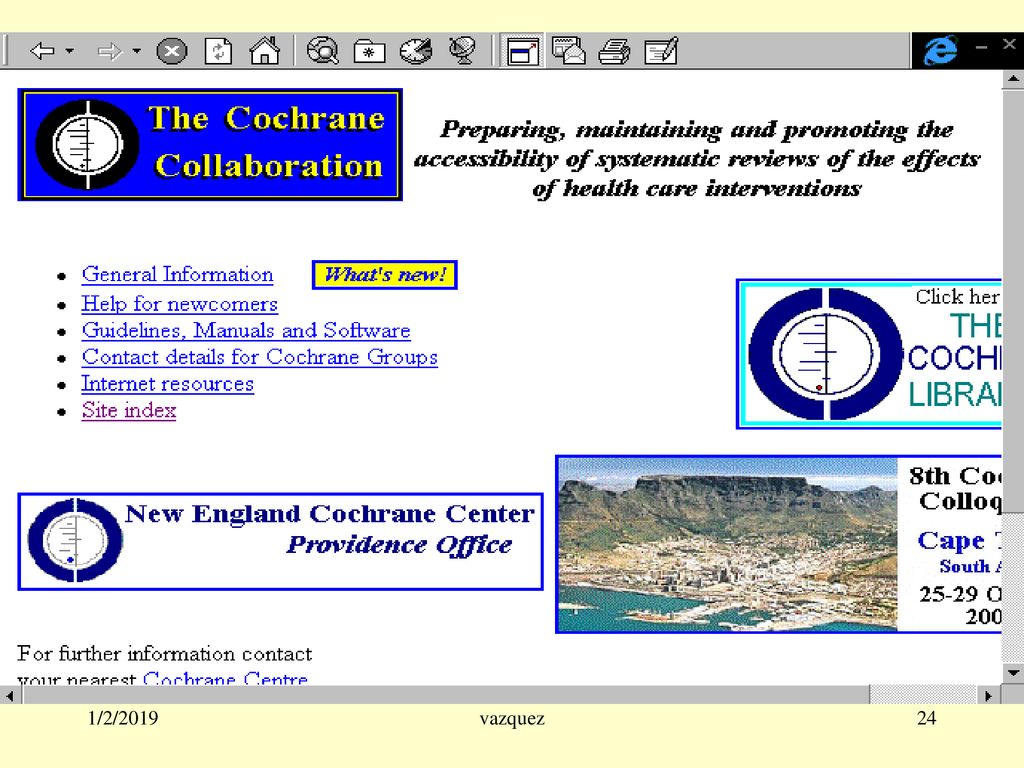
Task: Minimize the browser window
Action: click(x=981, y=47)
